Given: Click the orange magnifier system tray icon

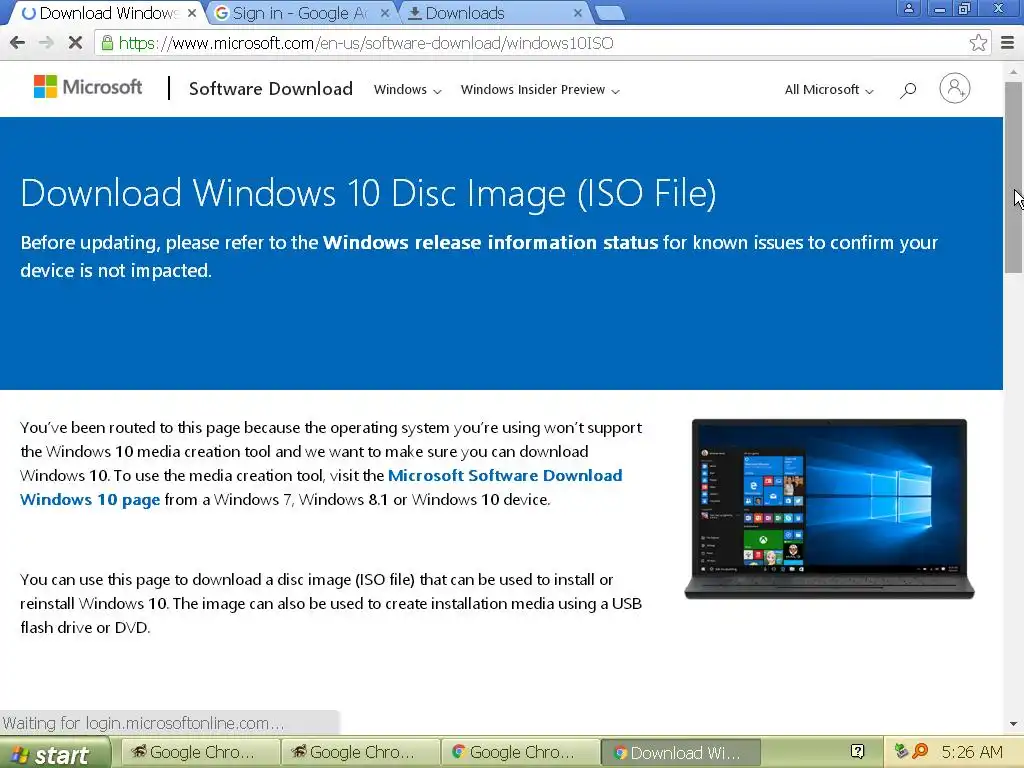Looking at the screenshot, I should point(920,752).
